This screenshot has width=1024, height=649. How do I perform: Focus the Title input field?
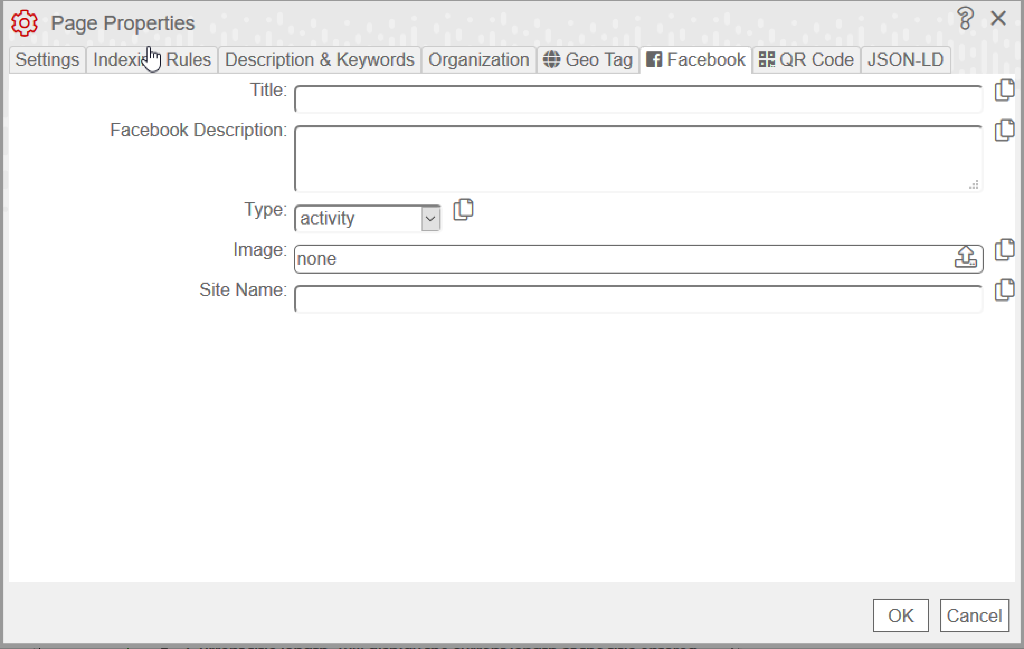pos(639,99)
